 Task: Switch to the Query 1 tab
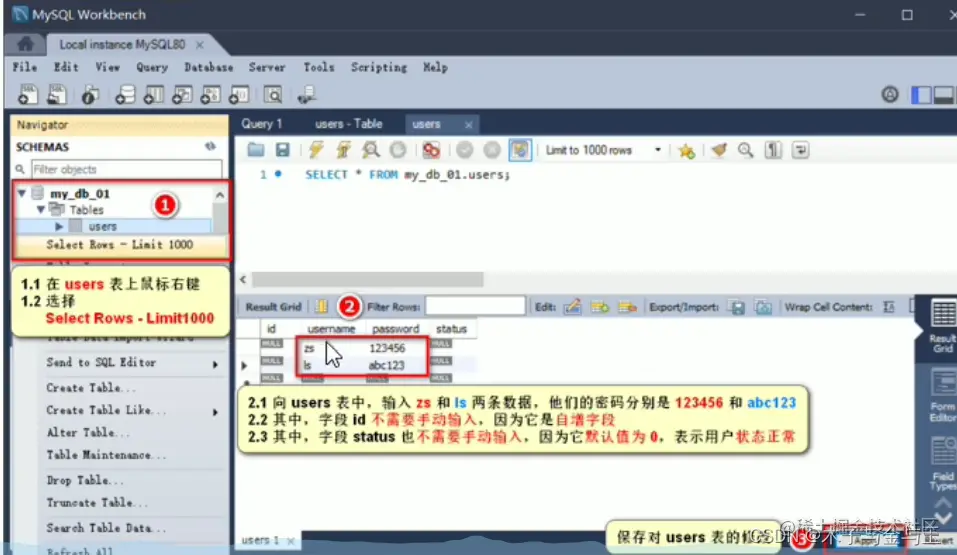262,124
